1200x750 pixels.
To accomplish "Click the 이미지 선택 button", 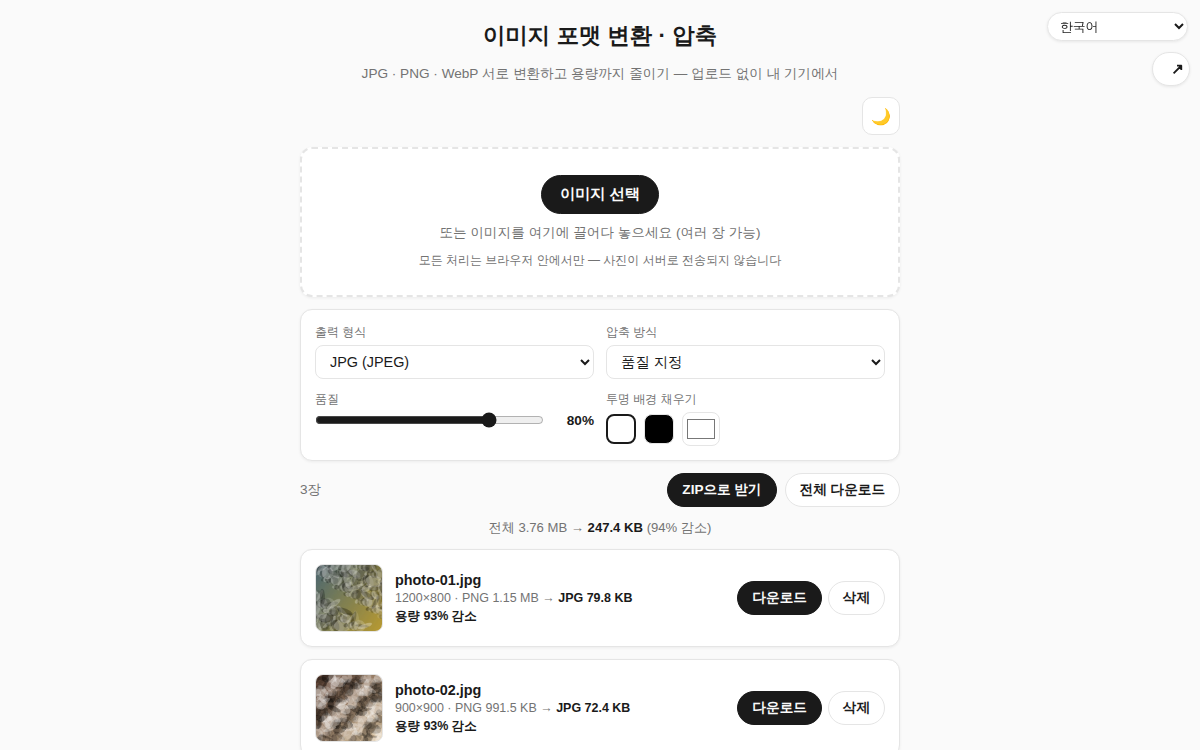I will pyautogui.click(x=600, y=194).
